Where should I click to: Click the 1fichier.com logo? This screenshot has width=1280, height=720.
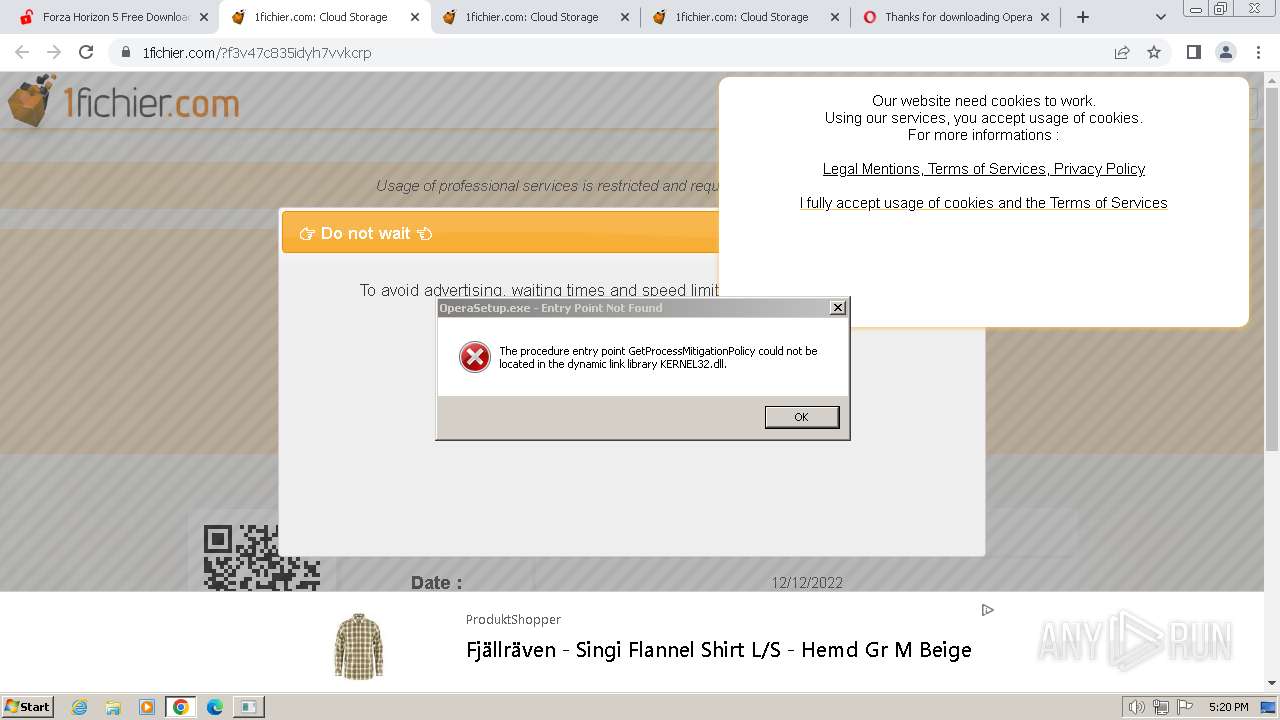124,102
